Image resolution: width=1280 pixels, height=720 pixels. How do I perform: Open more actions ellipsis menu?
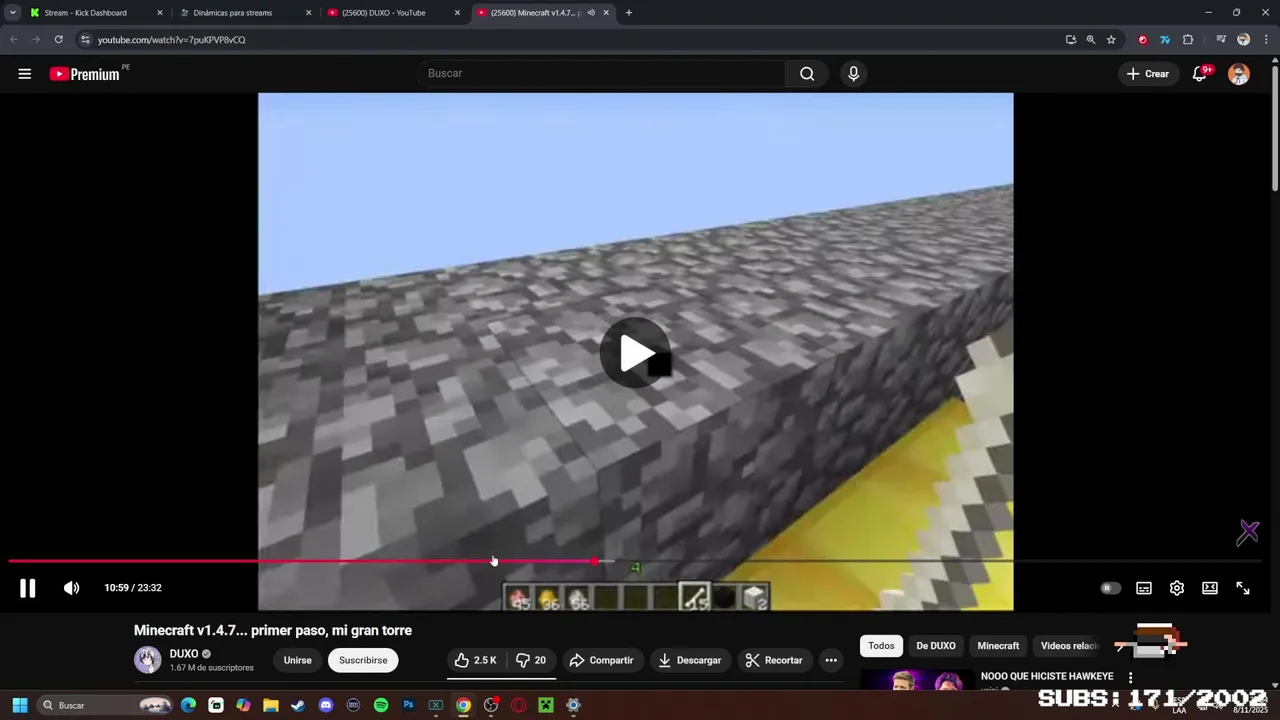point(831,660)
